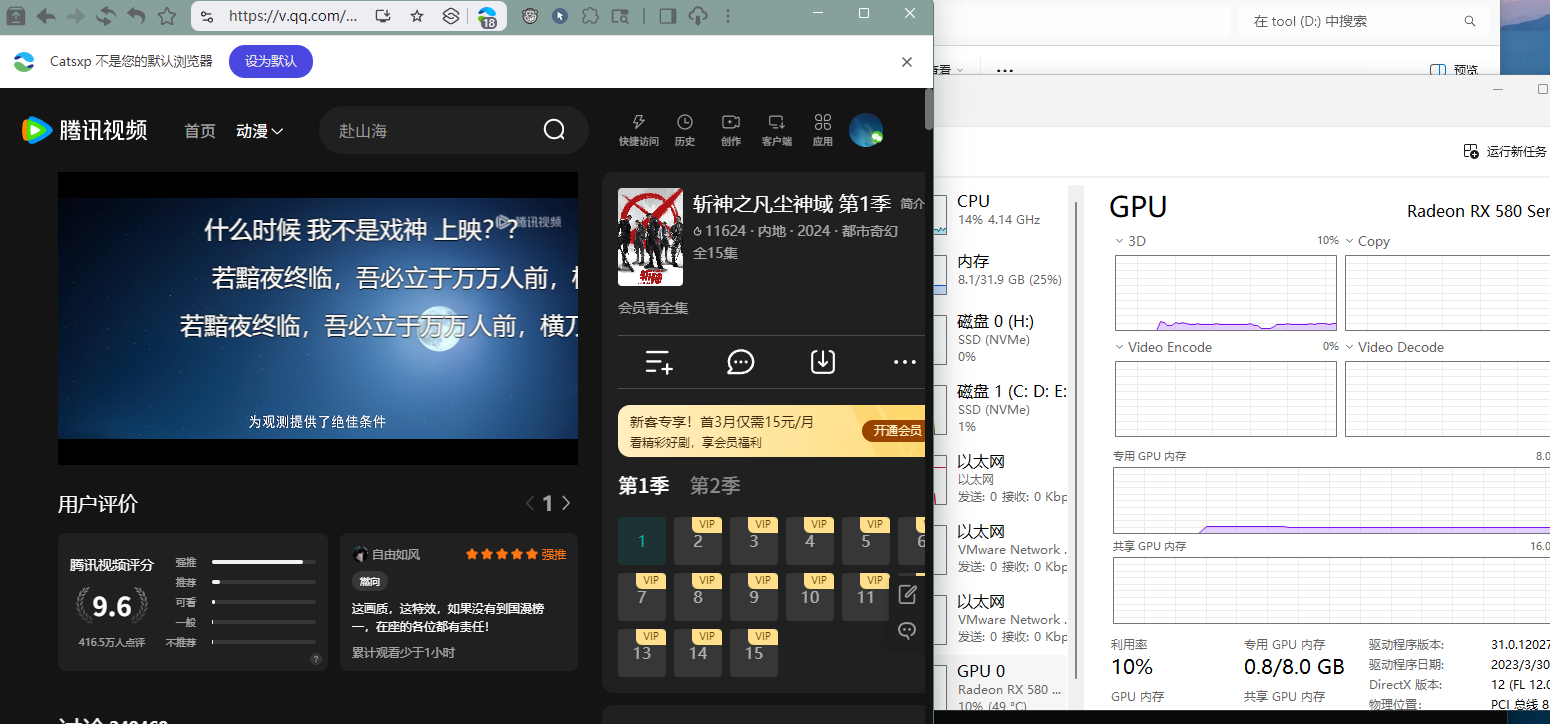The image size is (1550, 724).
Task: Click the undo-close-tab curved arrow icon
Action: (136, 16)
